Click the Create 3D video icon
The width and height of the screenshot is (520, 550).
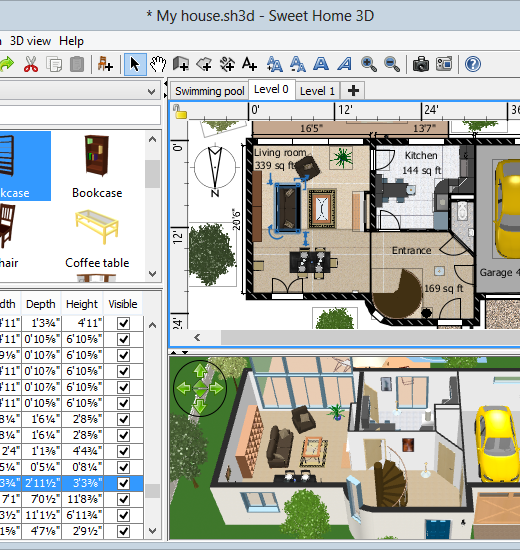[x=444, y=65]
